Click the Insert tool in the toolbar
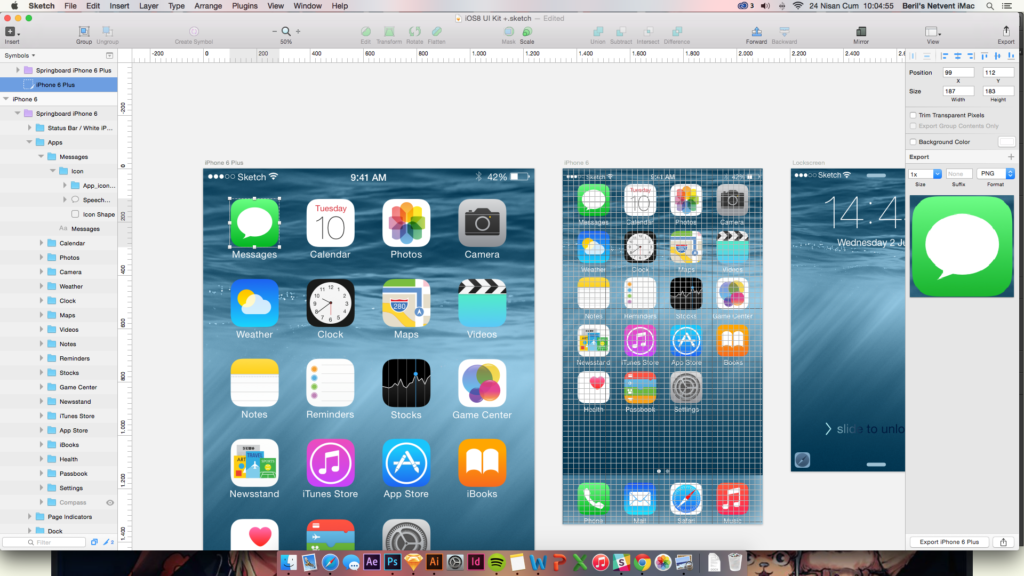The height and width of the screenshot is (576, 1024). (x=12, y=32)
